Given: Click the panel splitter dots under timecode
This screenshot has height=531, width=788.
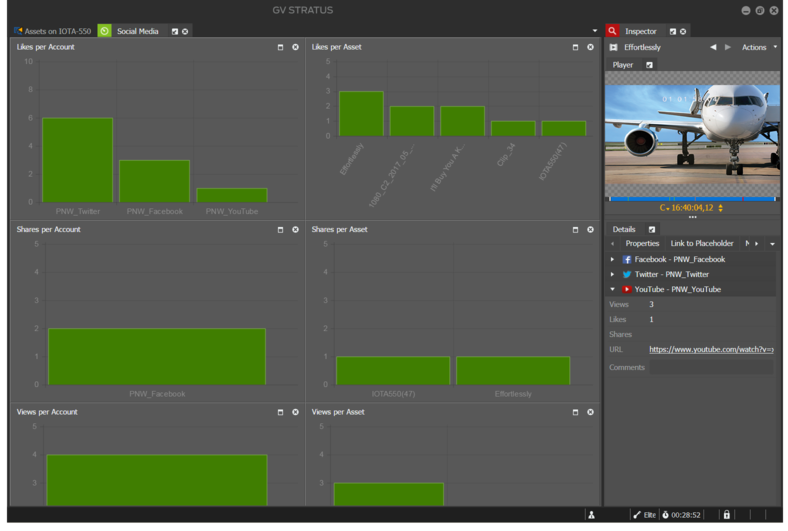Looking at the screenshot, I should (x=693, y=217).
